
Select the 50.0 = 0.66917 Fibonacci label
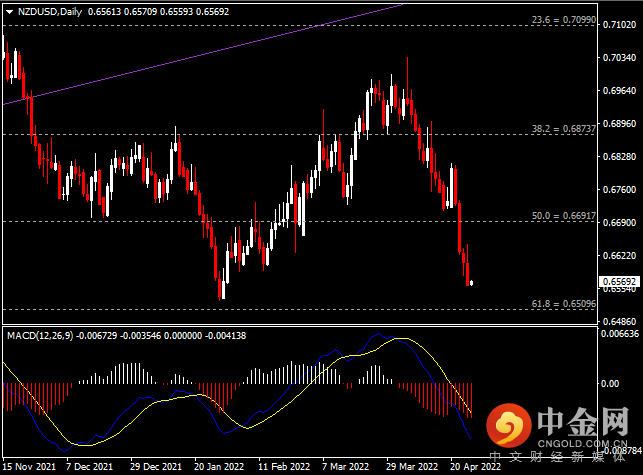[x=563, y=216]
